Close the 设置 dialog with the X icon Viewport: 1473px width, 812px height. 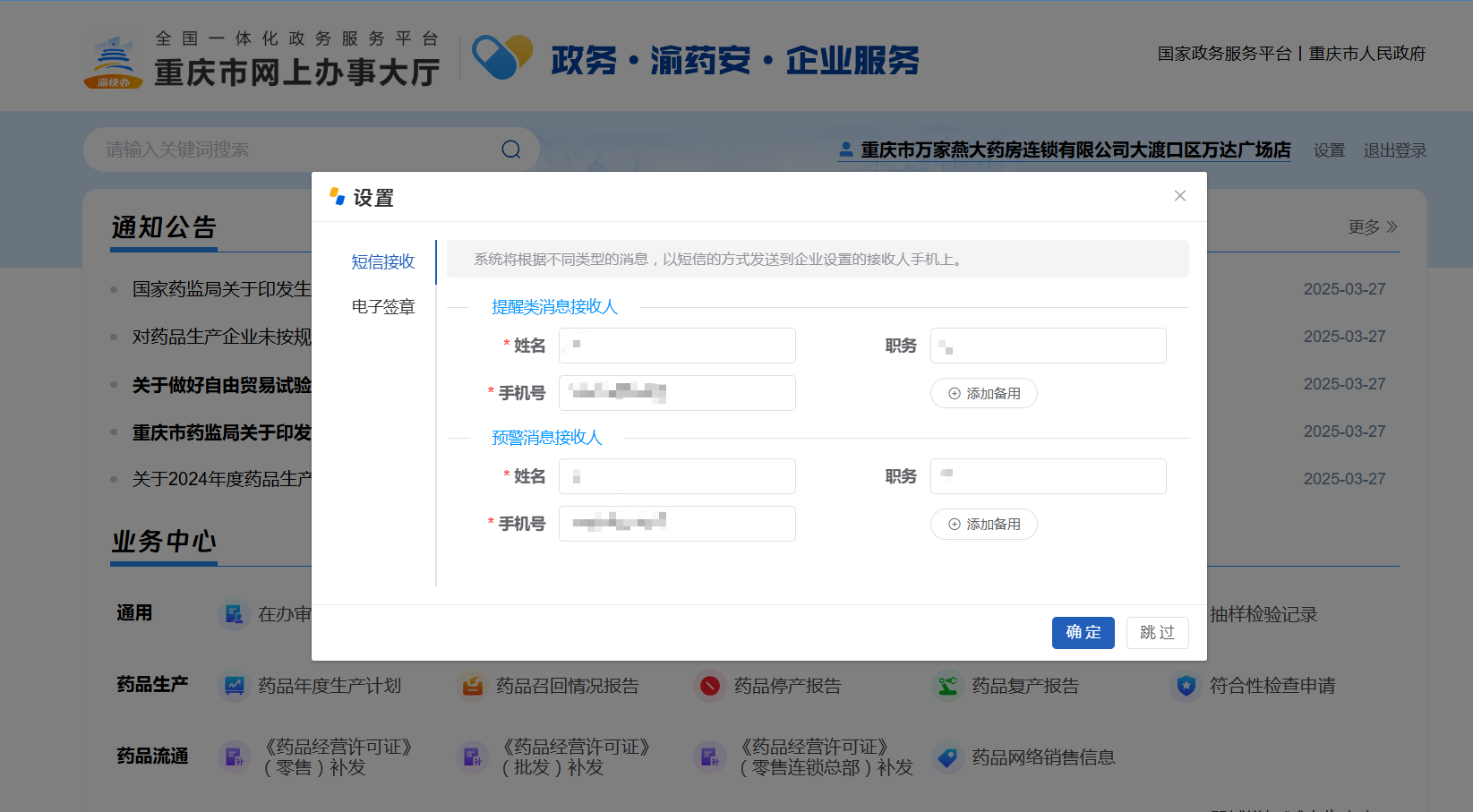tap(1179, 196)
